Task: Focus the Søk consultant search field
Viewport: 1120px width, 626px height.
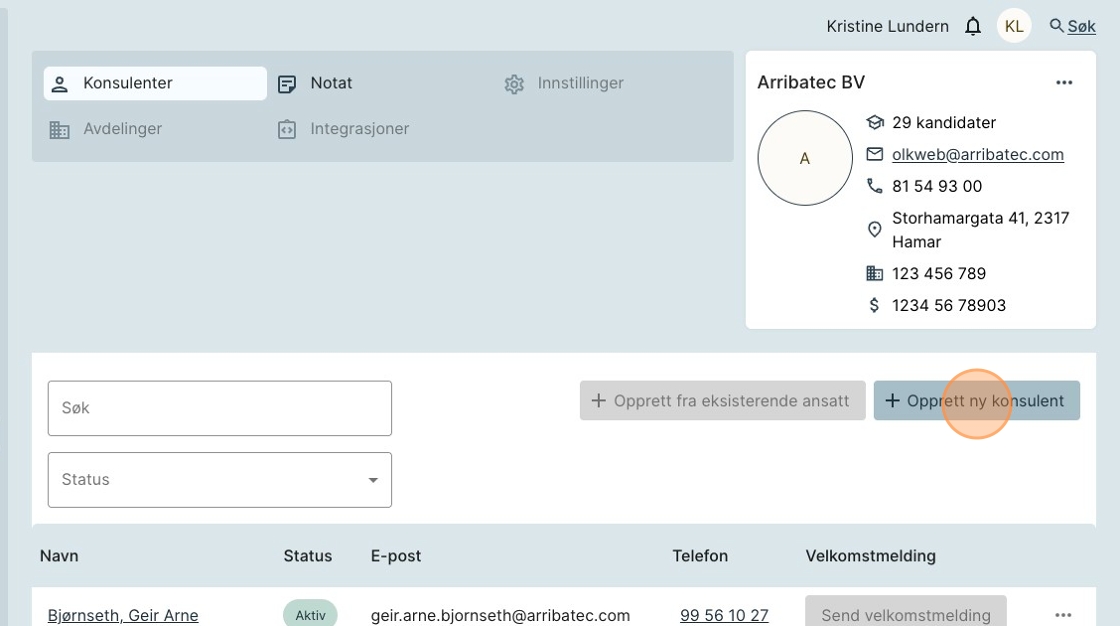Action: (x=220, y=408)
